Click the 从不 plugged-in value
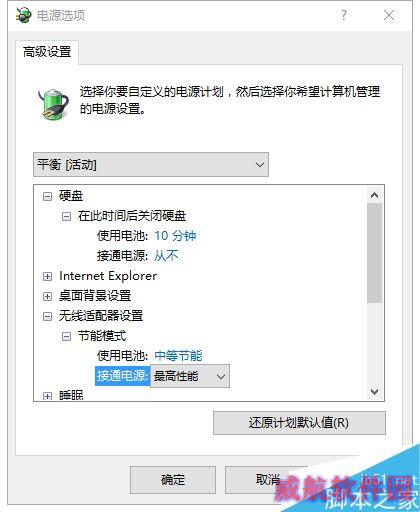Screen dimensions: 420x512 point(166,256)
